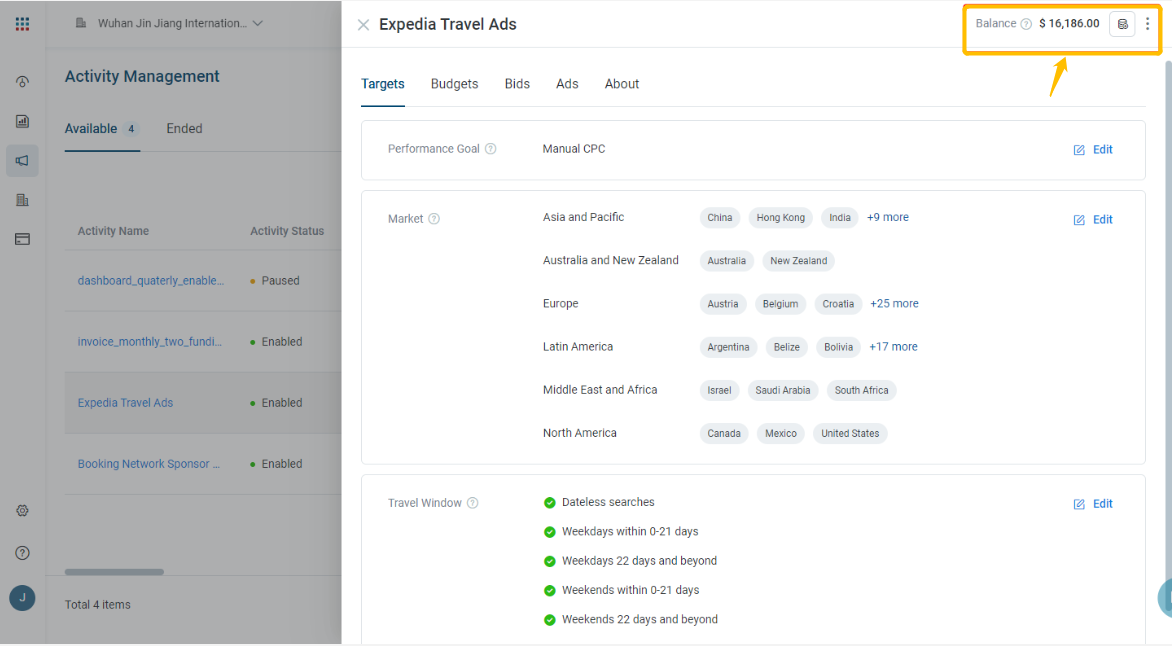Expand +17 more Latin America markets
The width and height of the screenshot is (1172, 646).
coord(893,347)
